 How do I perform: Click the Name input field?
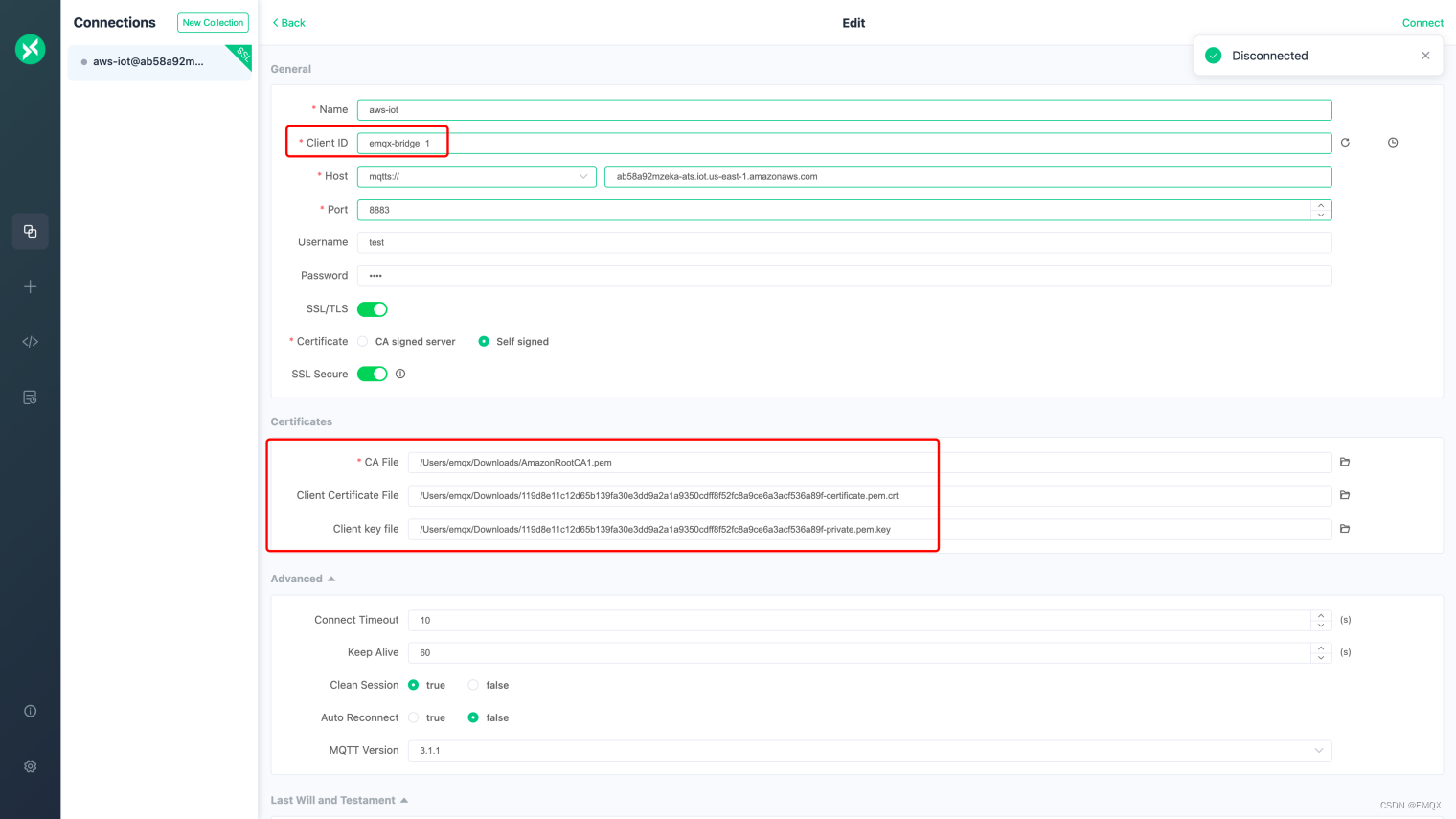(x=844, y=110)
